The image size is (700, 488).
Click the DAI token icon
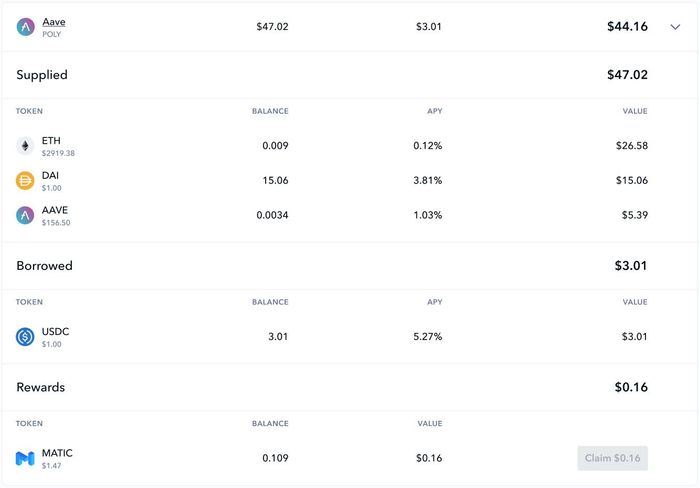(25, 180)
